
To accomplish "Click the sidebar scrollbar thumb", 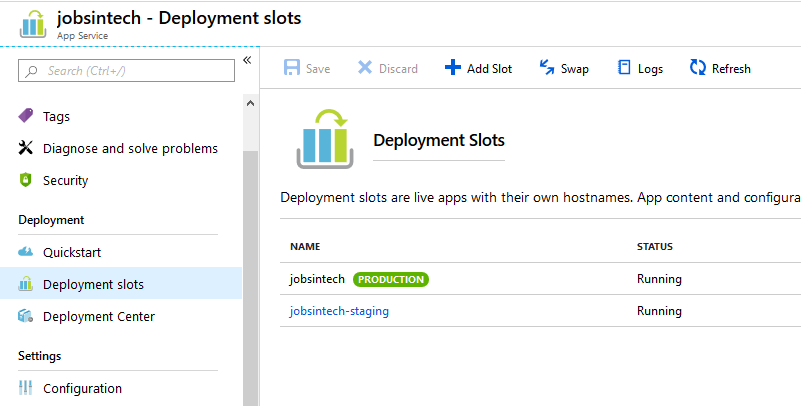I will [250, 278].
